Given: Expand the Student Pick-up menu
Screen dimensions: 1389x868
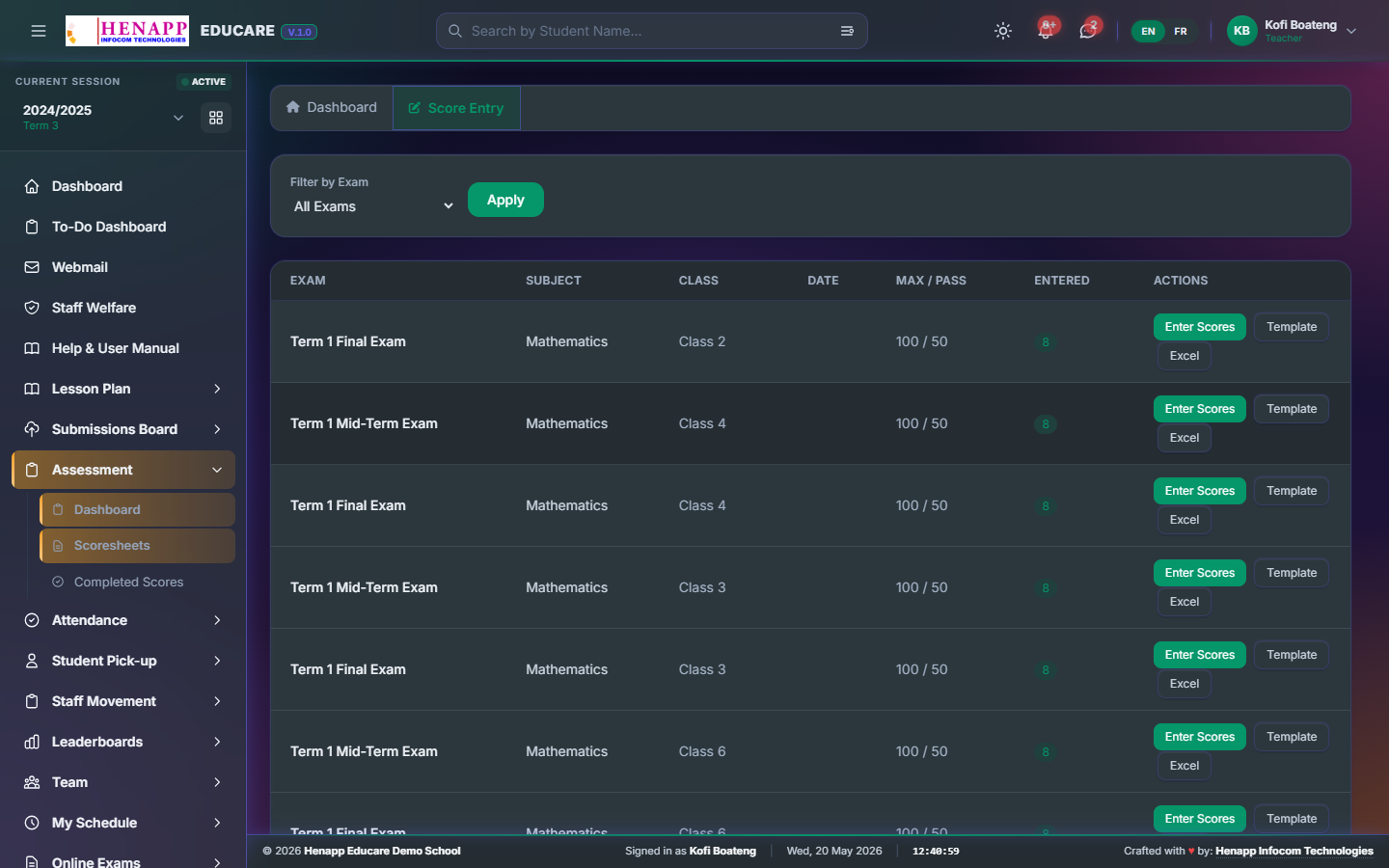Looking at the screenshot, I should tap(123, 661).
